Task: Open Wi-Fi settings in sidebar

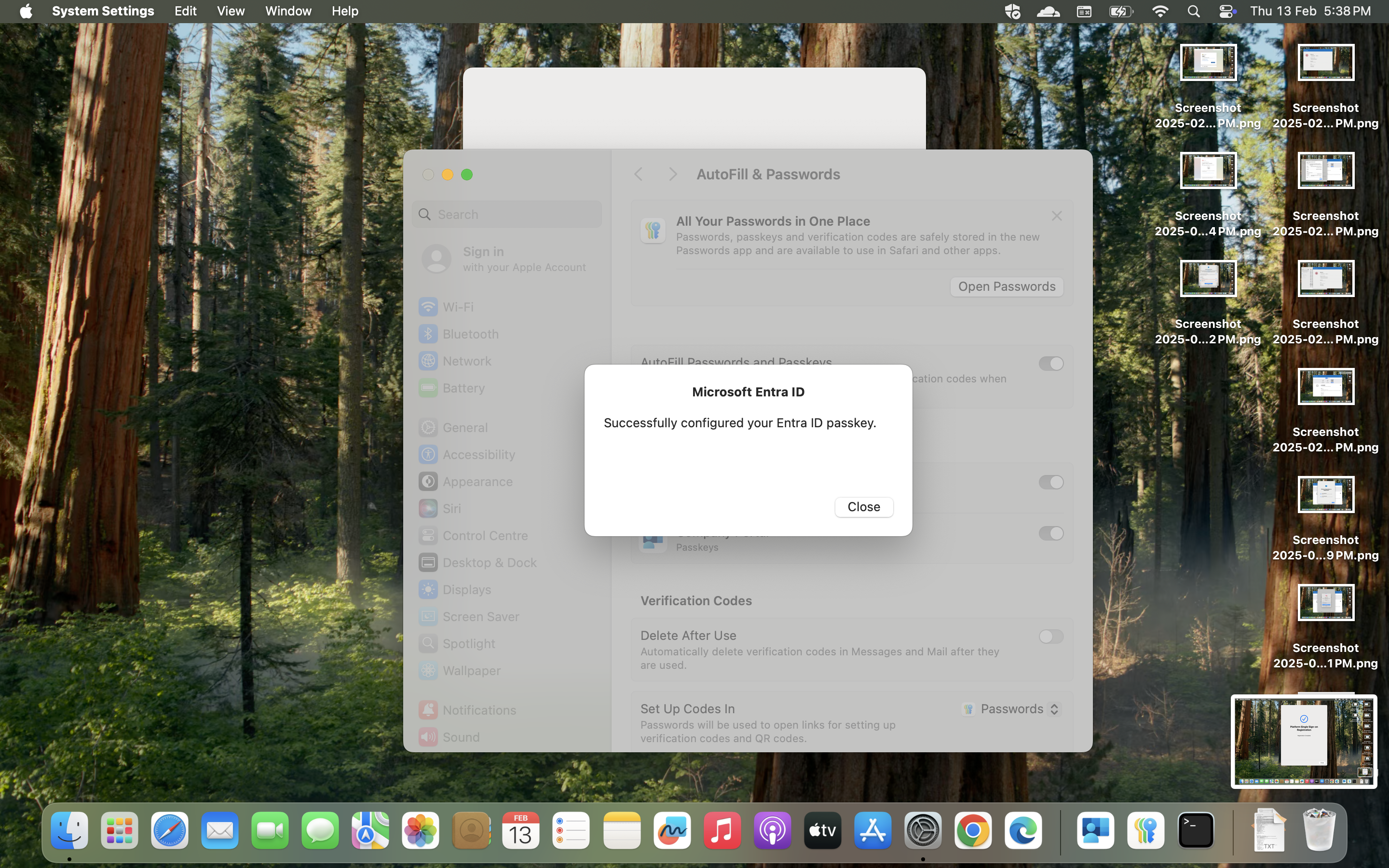Action: [x=507, y=307]
